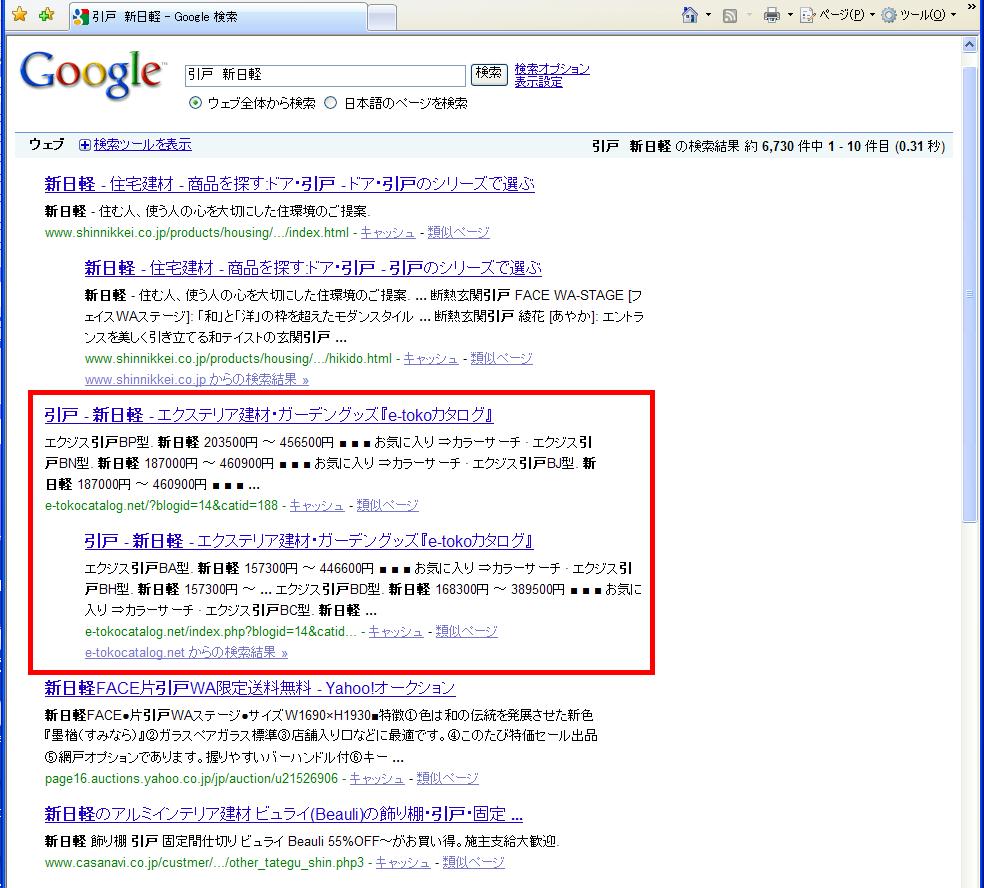Switch to the Google 検索 tab
984x888 pixels.
point(215,17)
